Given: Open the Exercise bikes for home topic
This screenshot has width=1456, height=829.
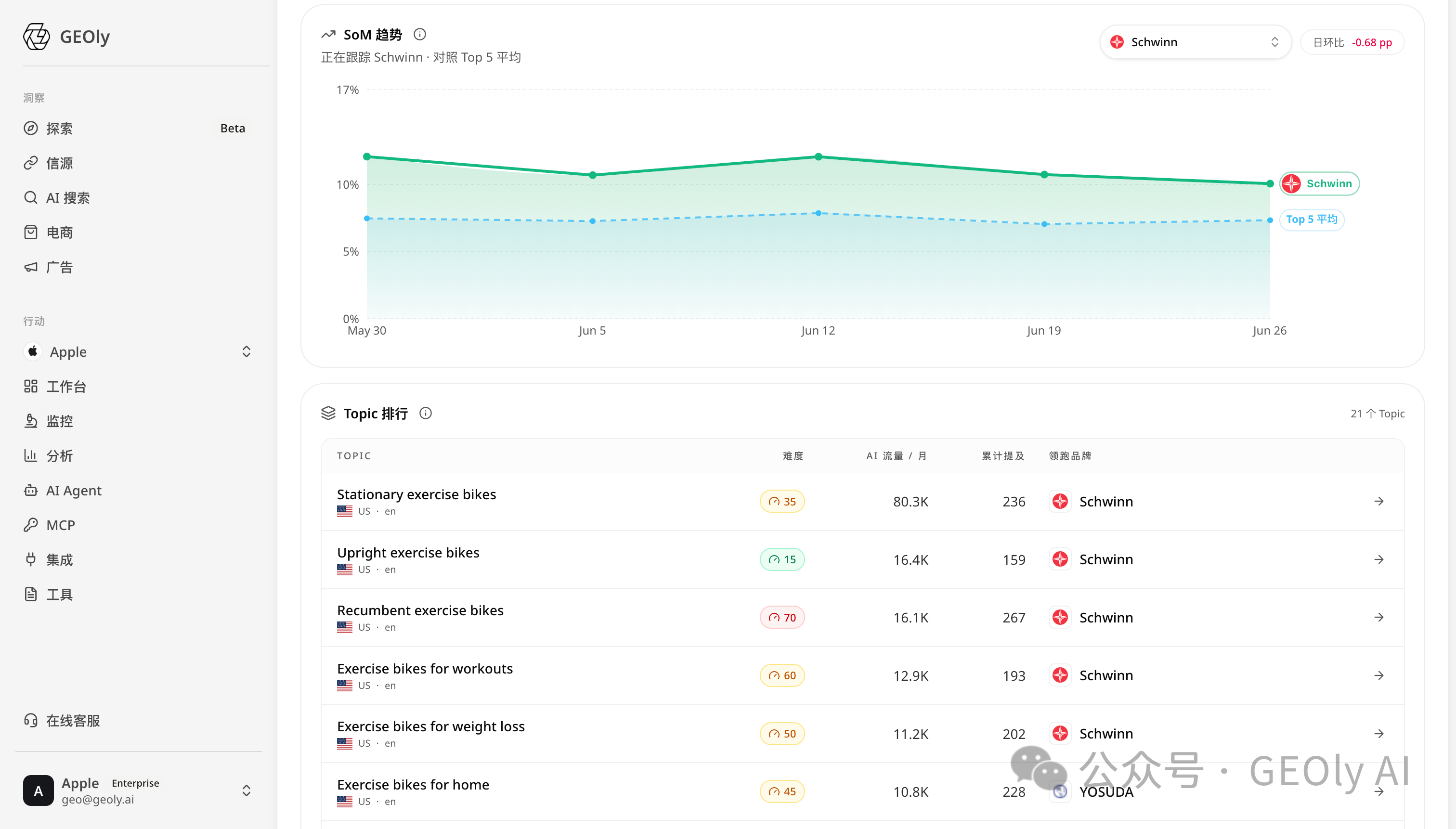Looking at the screenshot, I should pyautogui.click(x=413, y=785).
